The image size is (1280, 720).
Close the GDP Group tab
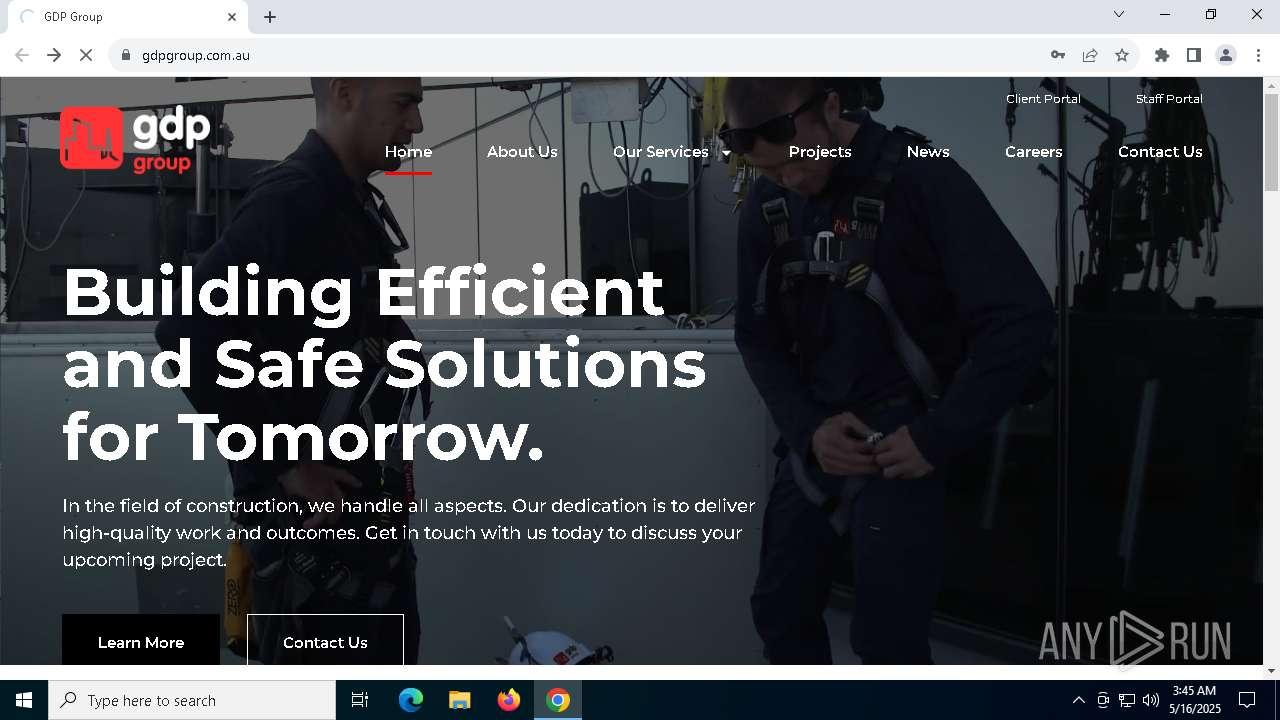[x=232, y=17]
